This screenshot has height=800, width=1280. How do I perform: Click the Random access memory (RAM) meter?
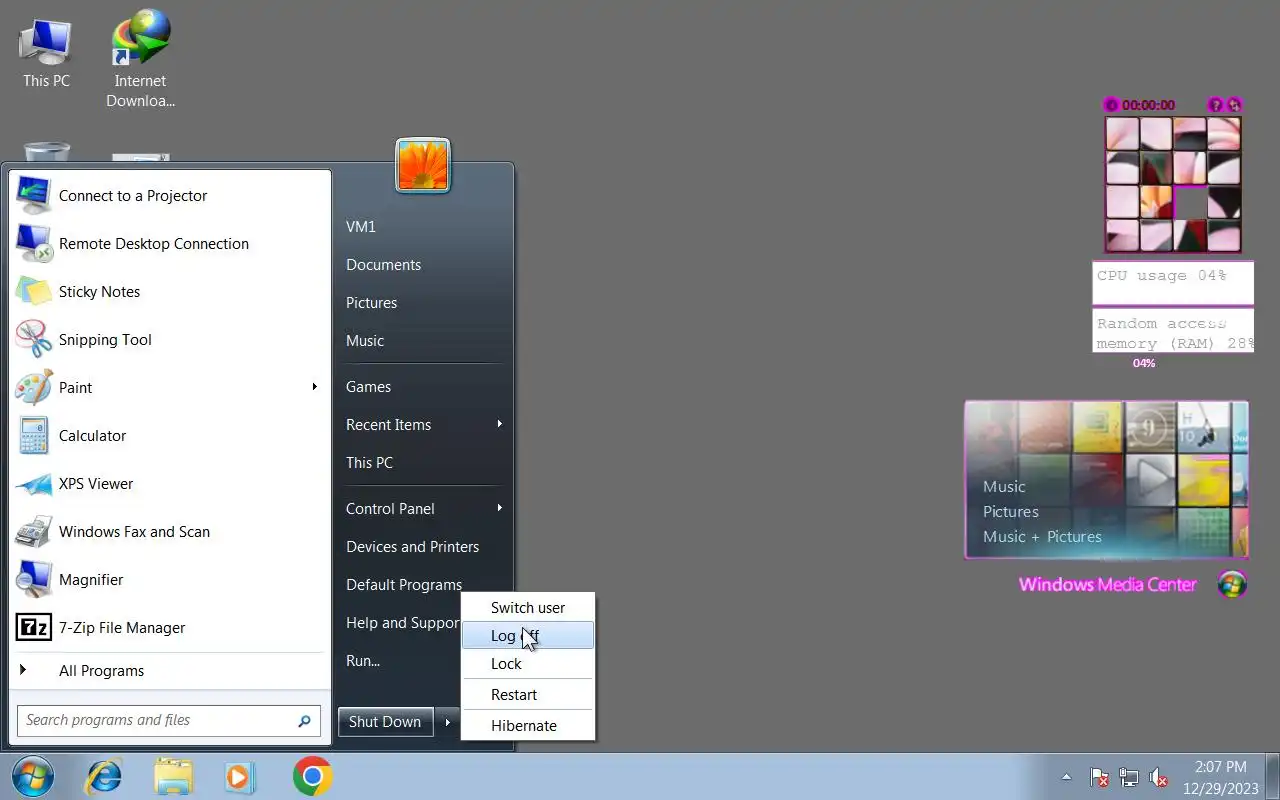pos(1172,331)
